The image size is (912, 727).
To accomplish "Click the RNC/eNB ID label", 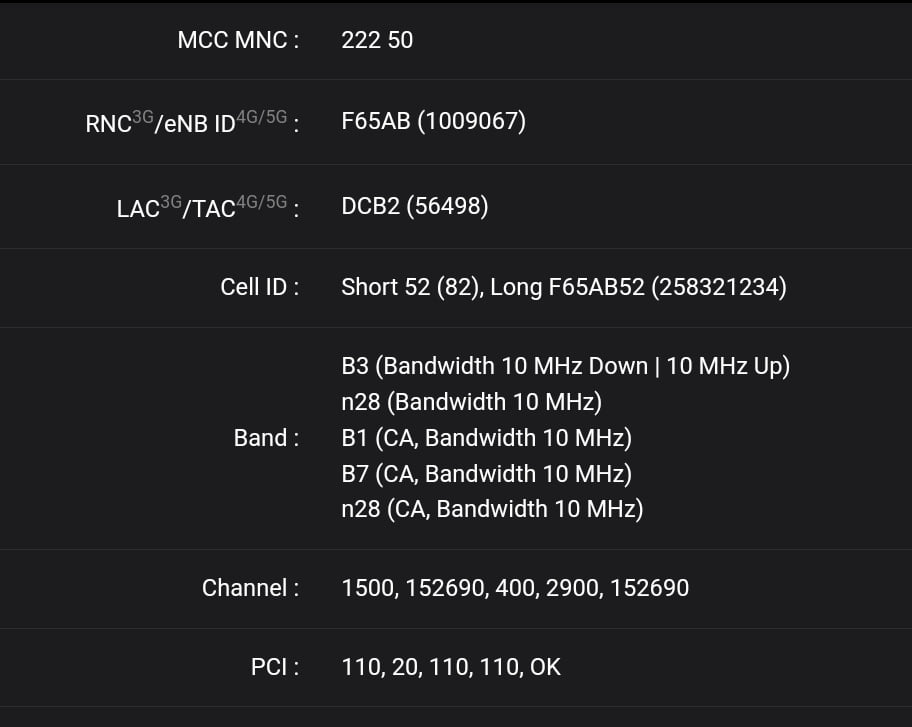I will pos(192,122).
